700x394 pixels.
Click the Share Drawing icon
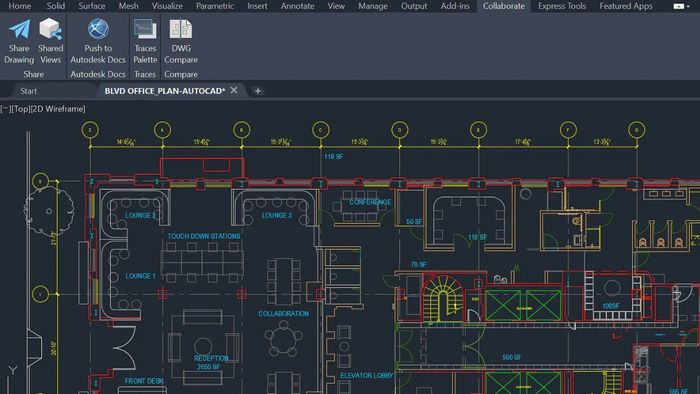click(19, 41)
